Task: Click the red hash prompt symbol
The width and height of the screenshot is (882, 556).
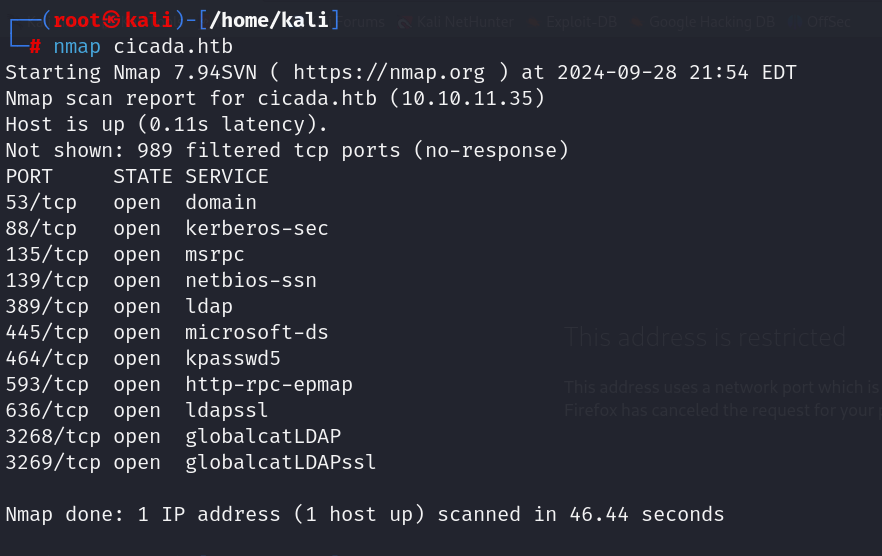Action: click(35, 46)
